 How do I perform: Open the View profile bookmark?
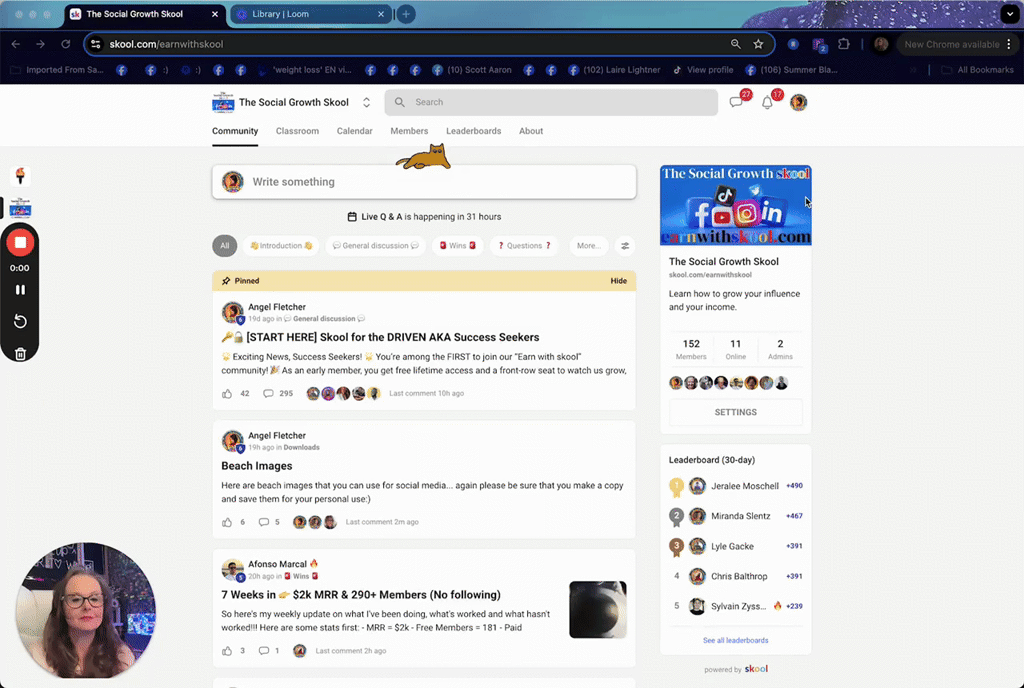[703, 70]
